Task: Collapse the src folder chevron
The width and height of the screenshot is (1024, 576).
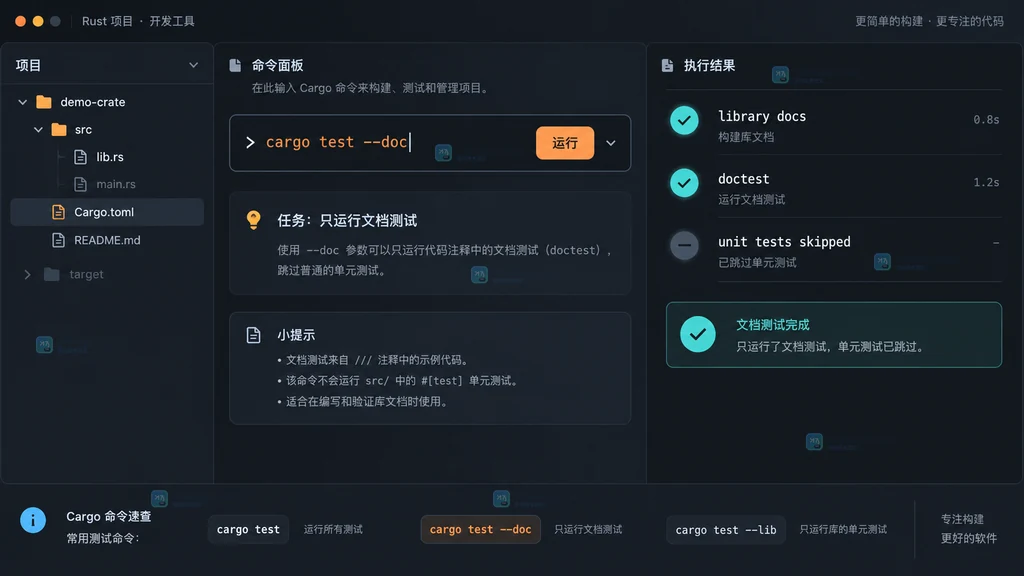Action: click(x=39, y=129)
